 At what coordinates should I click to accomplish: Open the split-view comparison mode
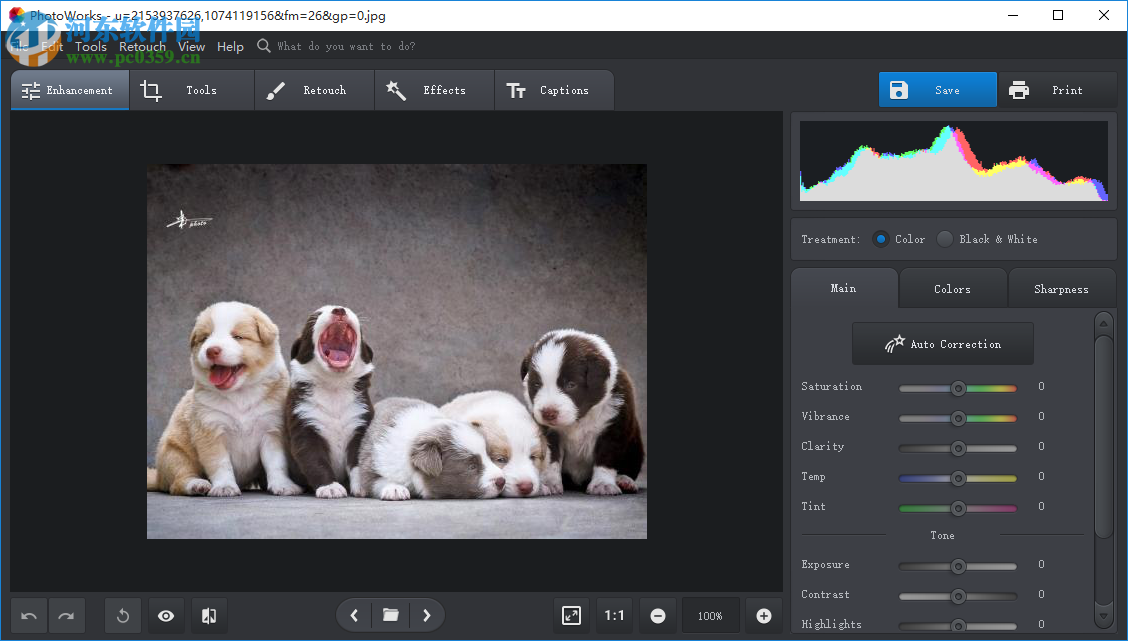[x=208, y=615]
